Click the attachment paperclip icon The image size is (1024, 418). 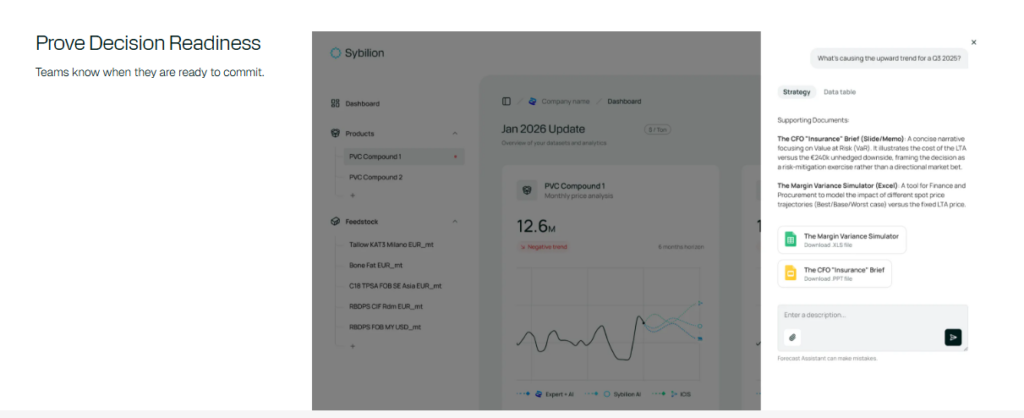[x=791, y=337]
